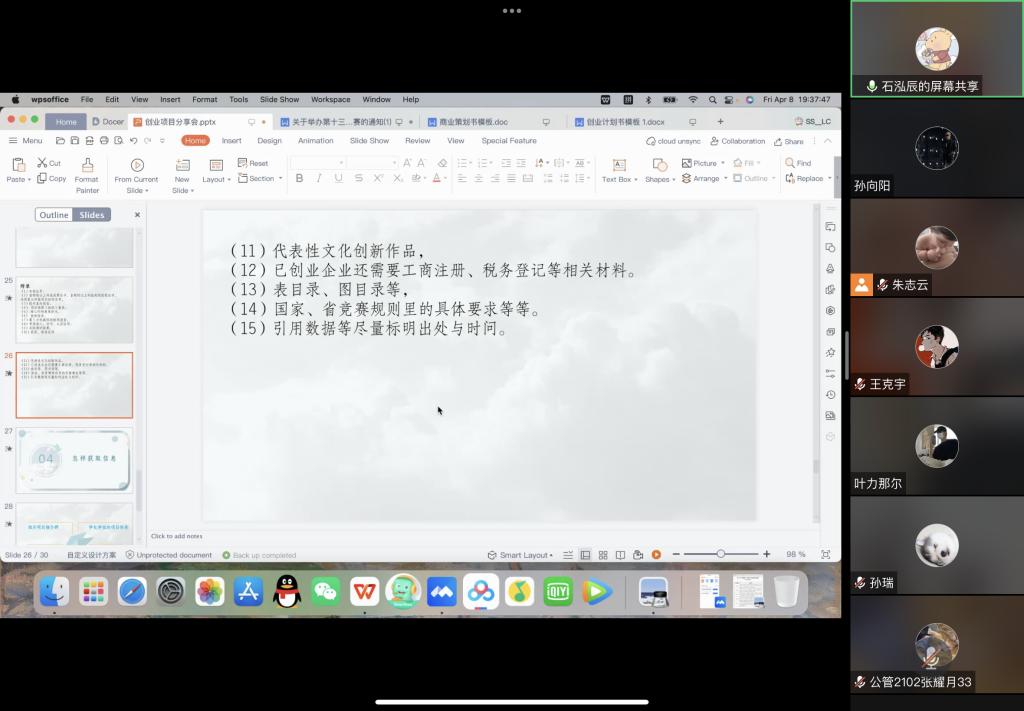1024x711 pixels.
Task: Apply bold formatting in ribbon
Action: coord(299,178)
